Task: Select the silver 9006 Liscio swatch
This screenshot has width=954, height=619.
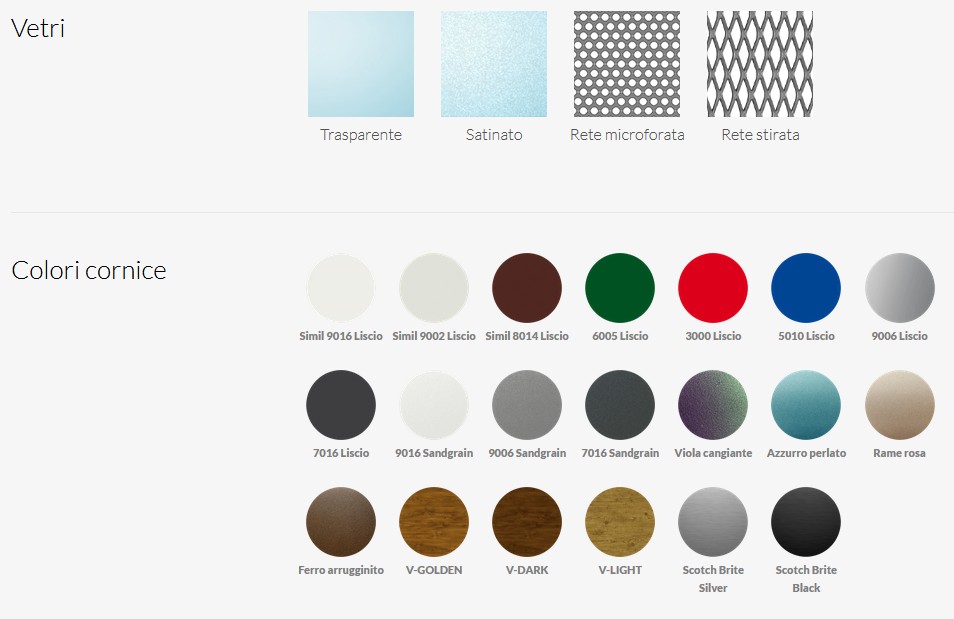Action: tap(900, 288)
